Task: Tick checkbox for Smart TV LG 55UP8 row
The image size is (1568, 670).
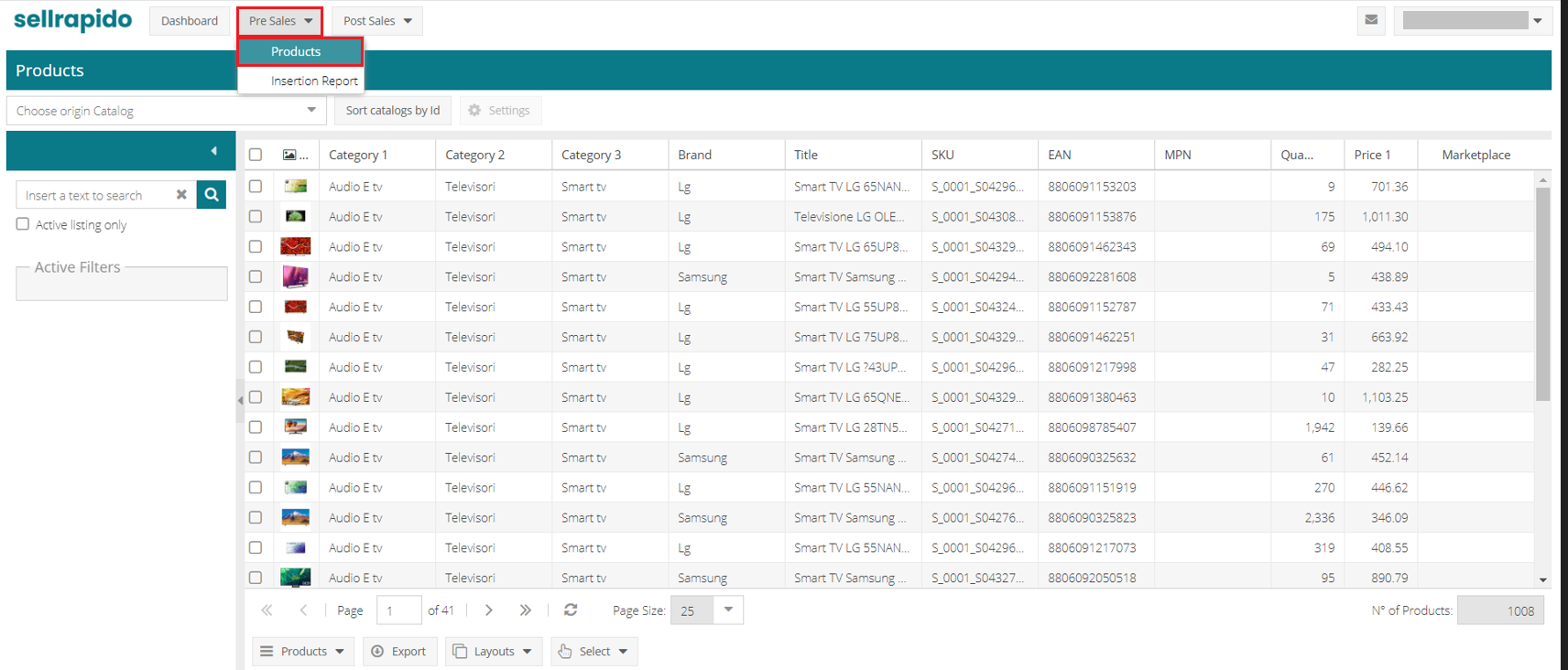Action: pyautogui.click(x=256, y=307)
